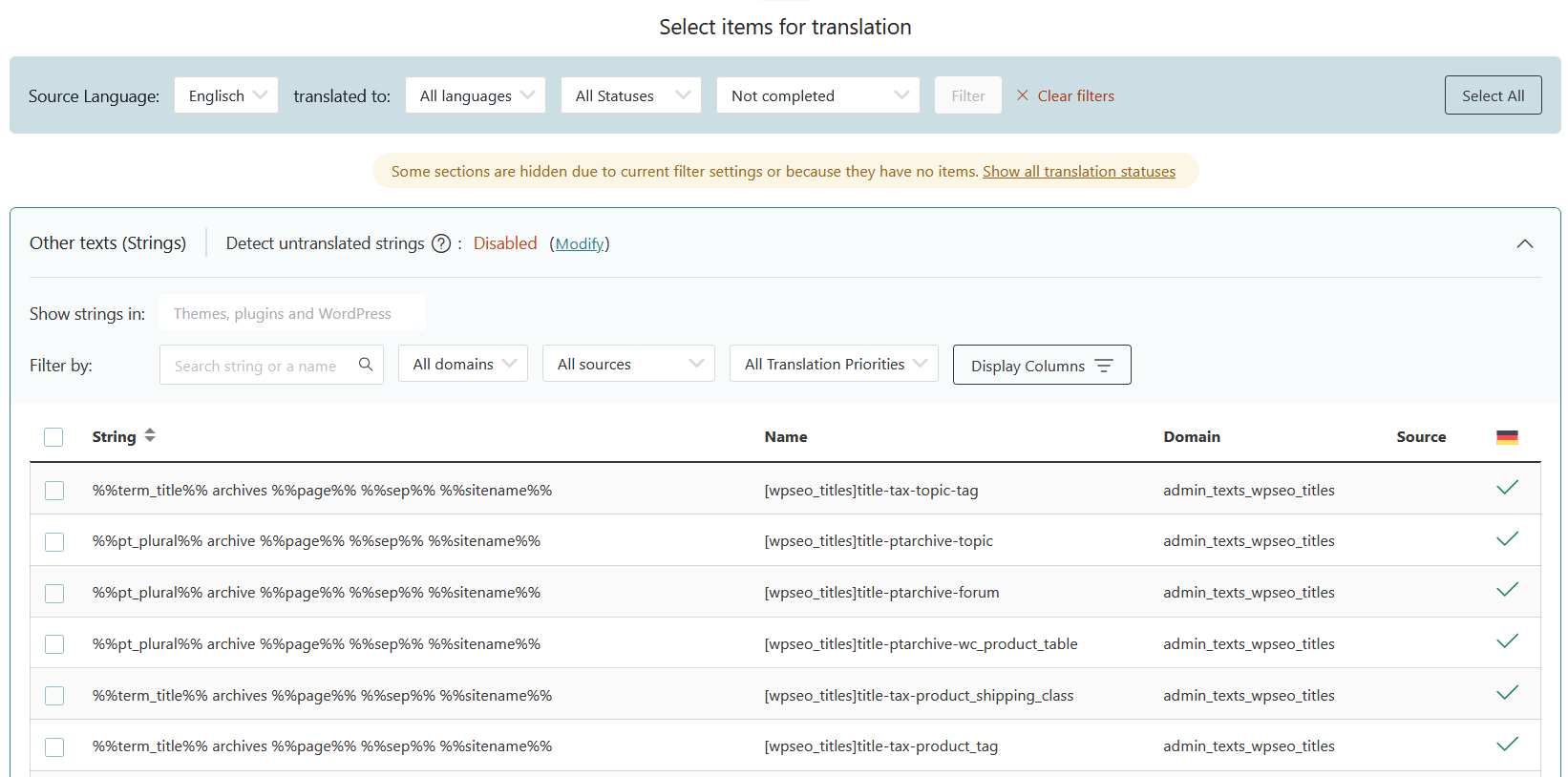1568x777 pixels.
Task: Click the Search string or a name field
Action: tap(256, 366)
